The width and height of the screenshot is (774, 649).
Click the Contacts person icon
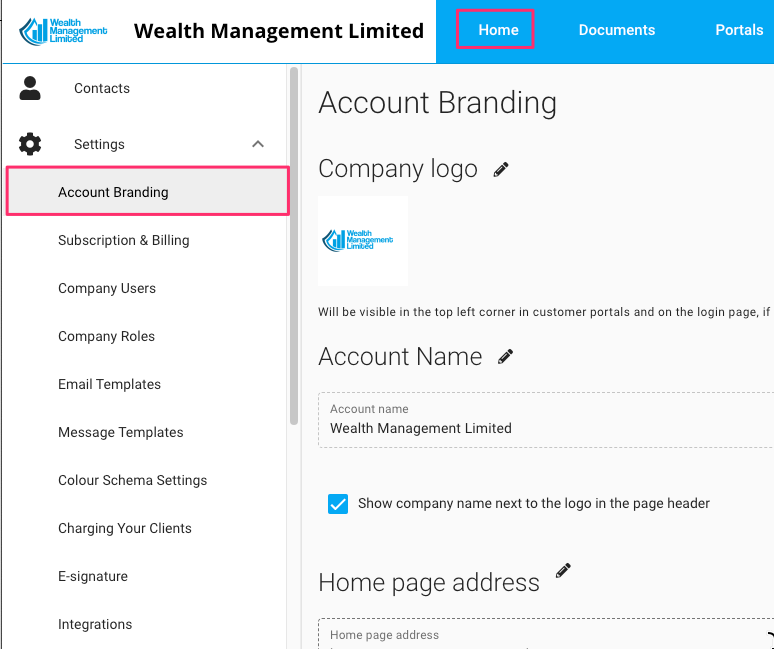(30, 88)
